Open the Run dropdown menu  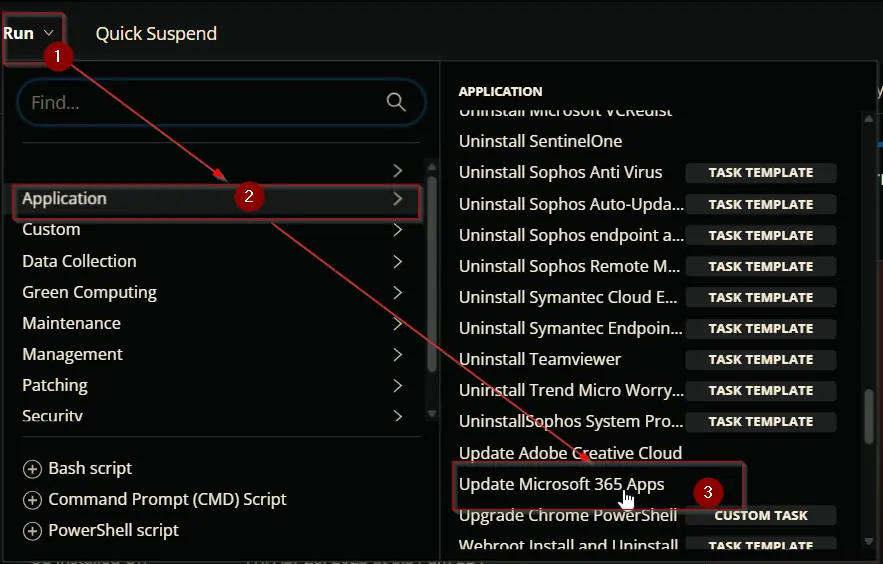tap(29, 34)
